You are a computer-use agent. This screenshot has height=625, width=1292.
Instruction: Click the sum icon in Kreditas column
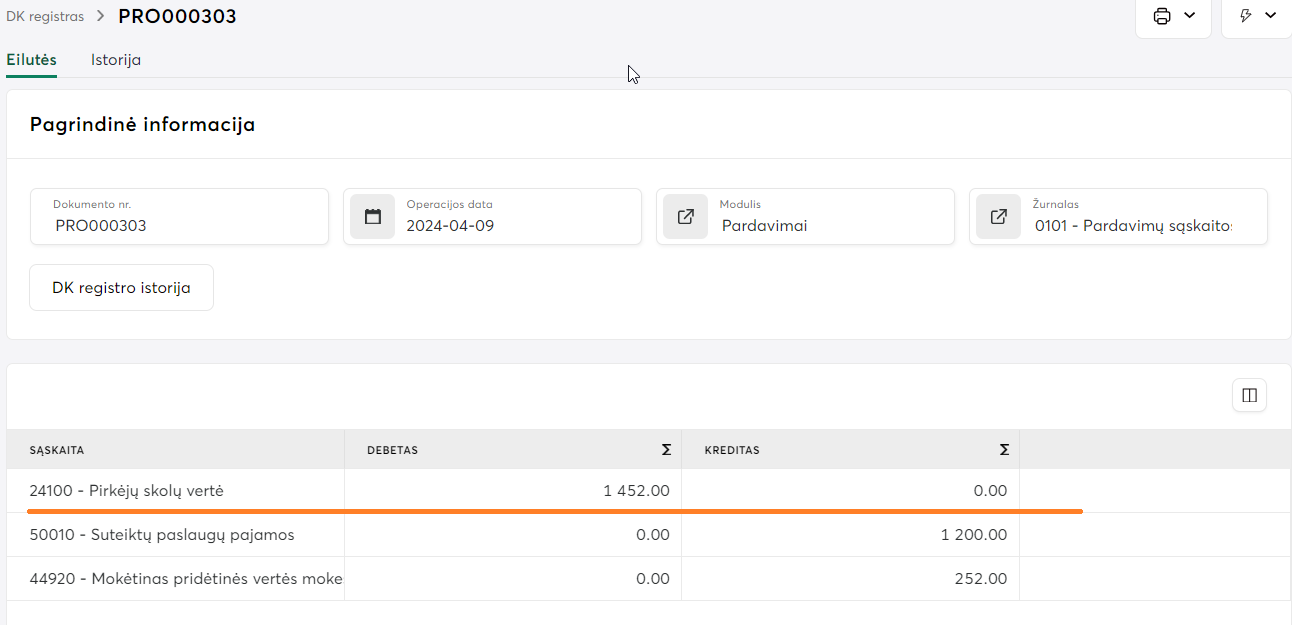(x=1004, y=450)
